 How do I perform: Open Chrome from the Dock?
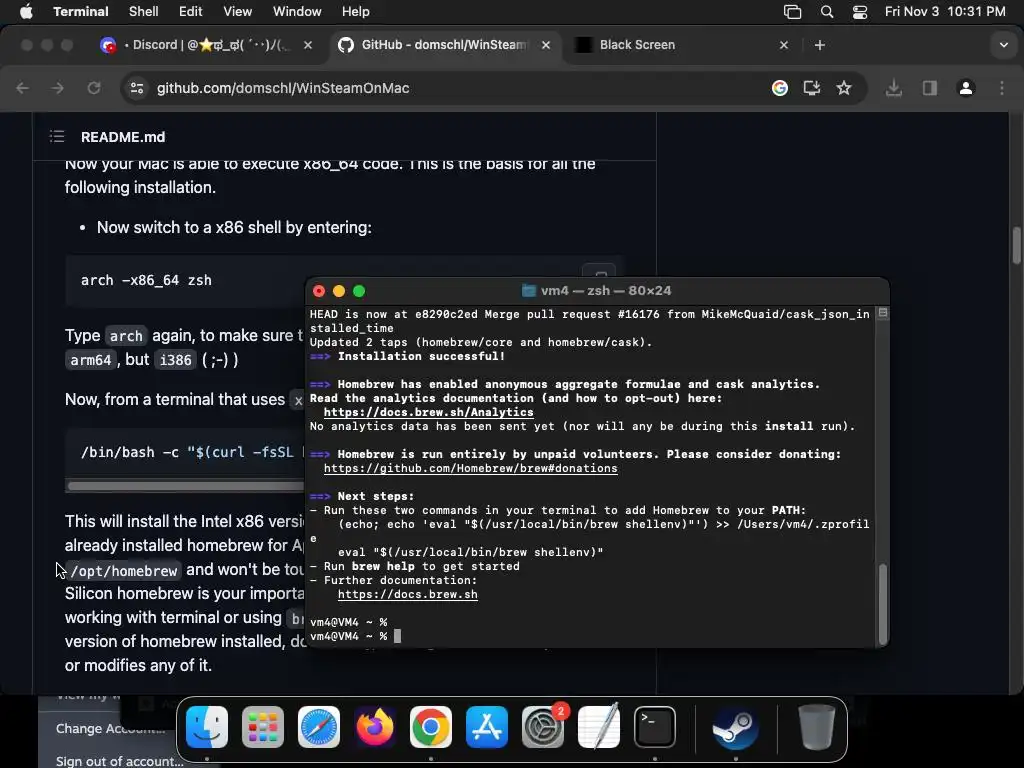[x=430, y=727]
